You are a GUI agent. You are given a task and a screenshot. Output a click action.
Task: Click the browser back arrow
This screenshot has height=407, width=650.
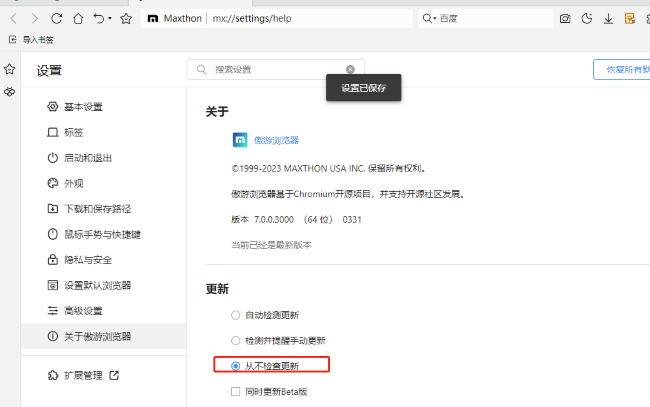[x=14, y=18]
